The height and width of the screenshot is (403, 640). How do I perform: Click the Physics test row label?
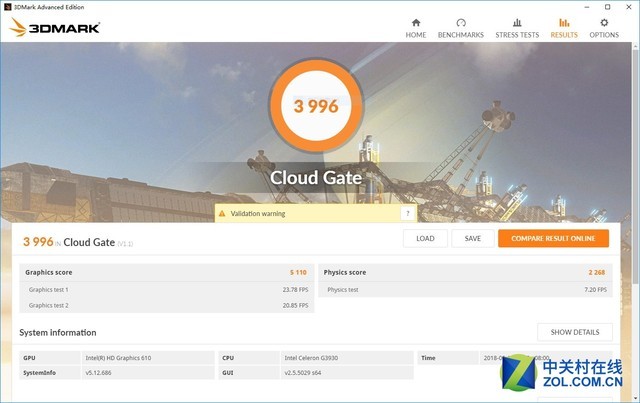[343, 289]
